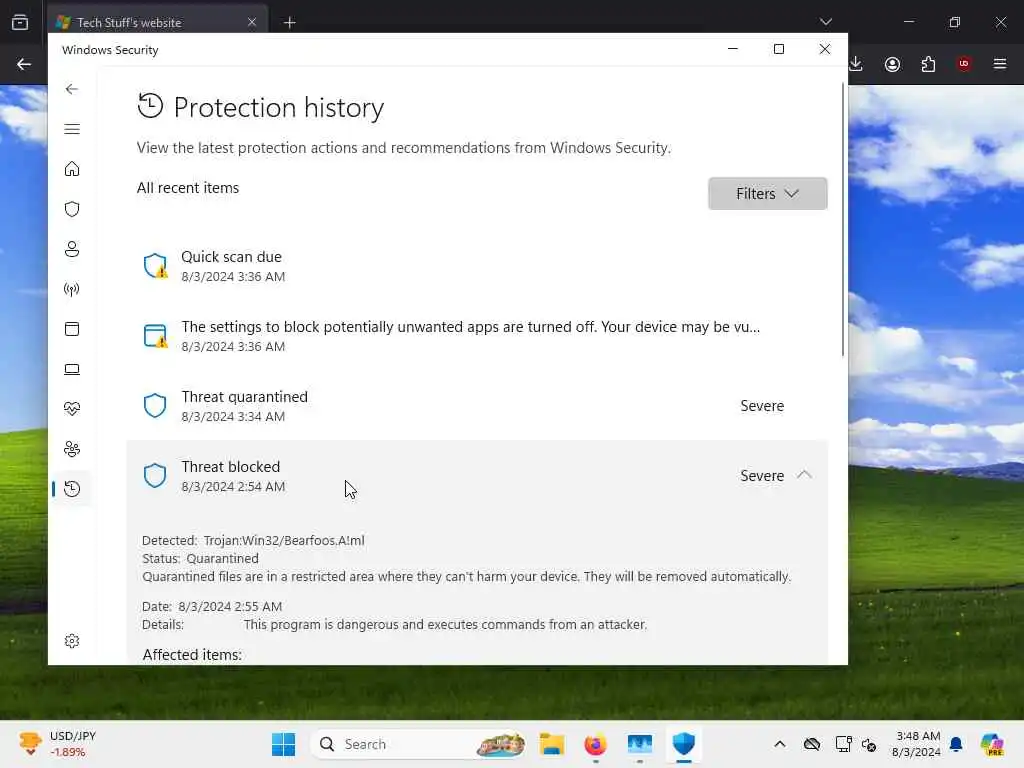Viewport: 1024px width, 768px height.
Task: Open the browser application menu
Action: (x=1000, y=64)
